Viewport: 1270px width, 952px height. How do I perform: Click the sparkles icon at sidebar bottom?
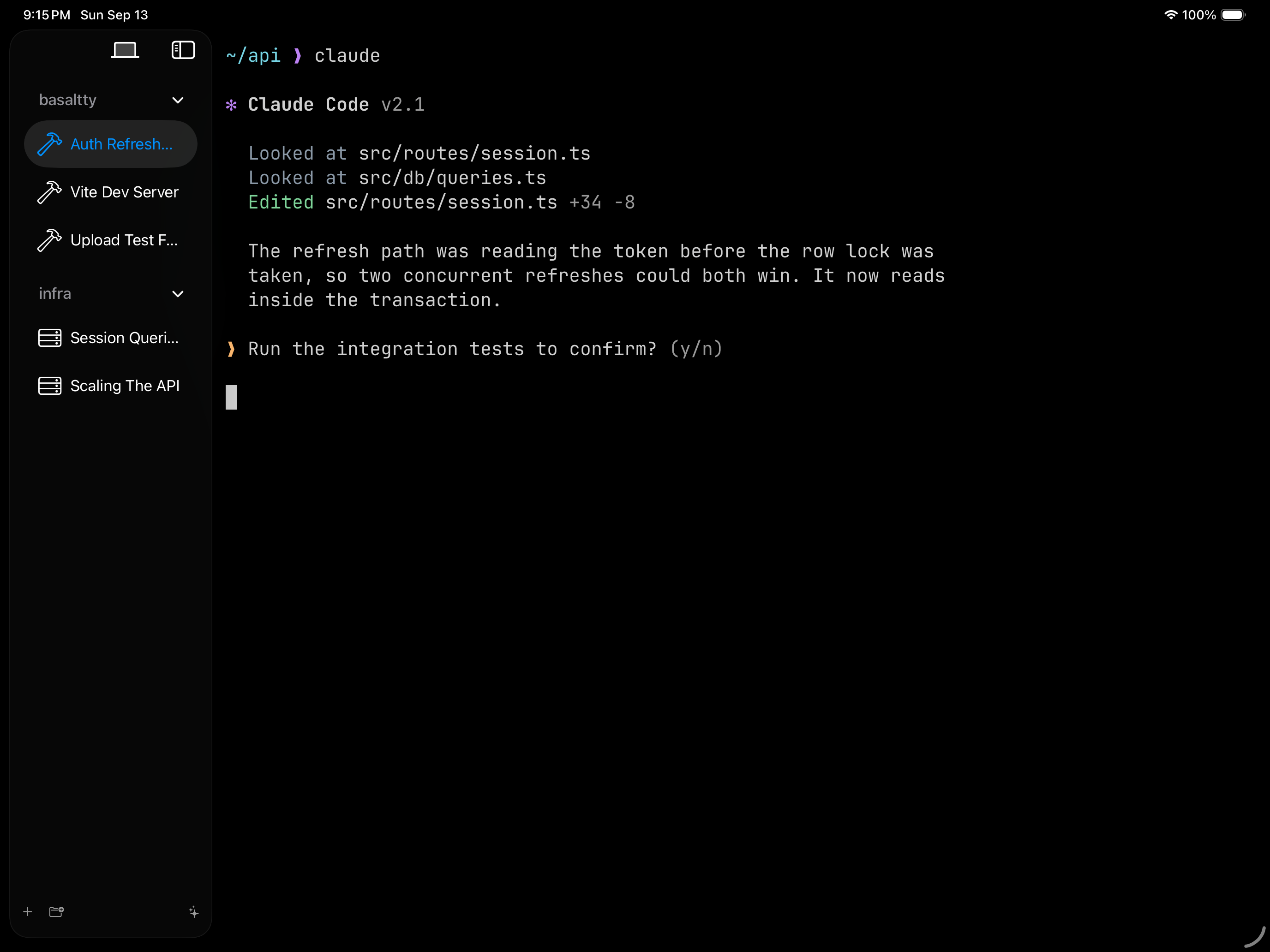(x=193, y=912)
